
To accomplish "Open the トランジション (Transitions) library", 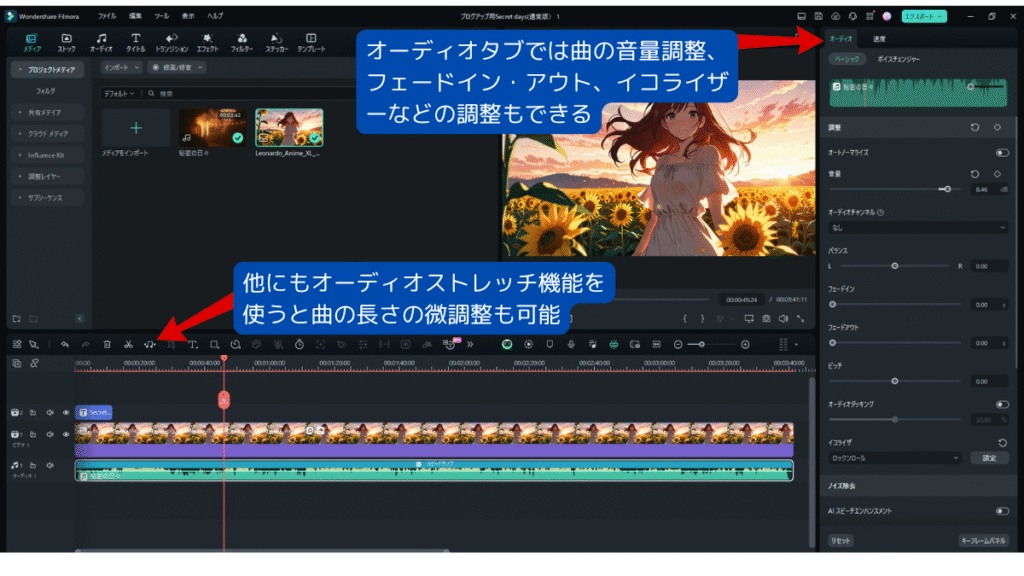I will (x=171, y=42).
